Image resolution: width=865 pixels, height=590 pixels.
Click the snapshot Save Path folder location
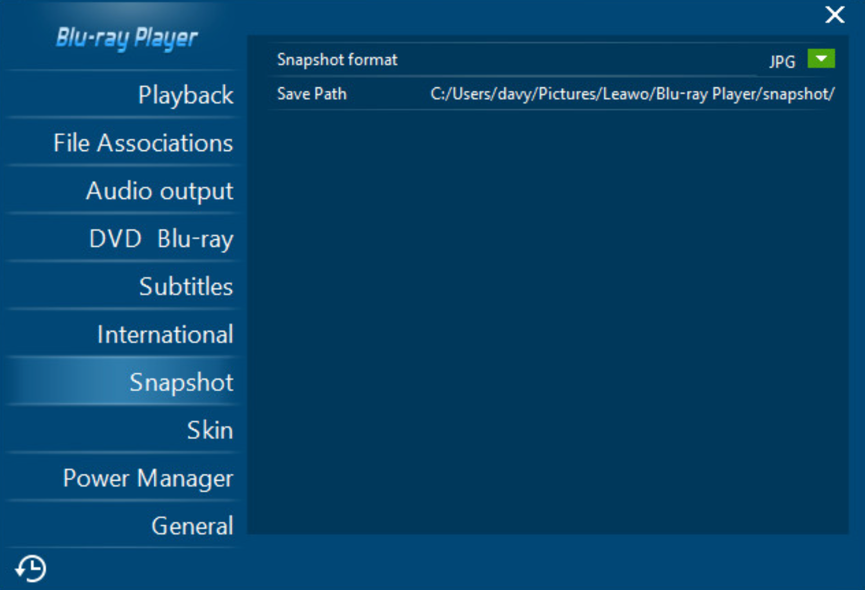(632, 94)
